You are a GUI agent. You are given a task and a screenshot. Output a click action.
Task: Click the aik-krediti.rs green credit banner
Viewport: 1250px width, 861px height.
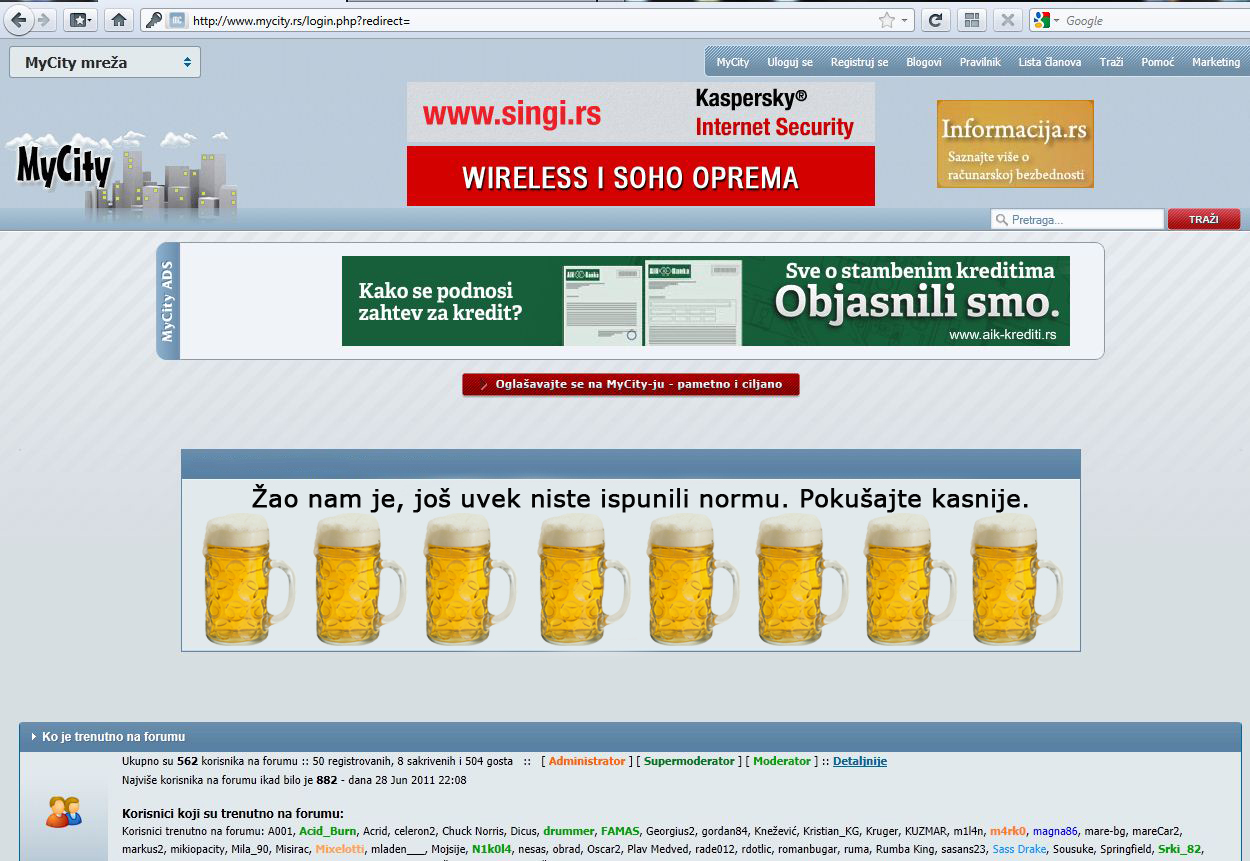706,301
